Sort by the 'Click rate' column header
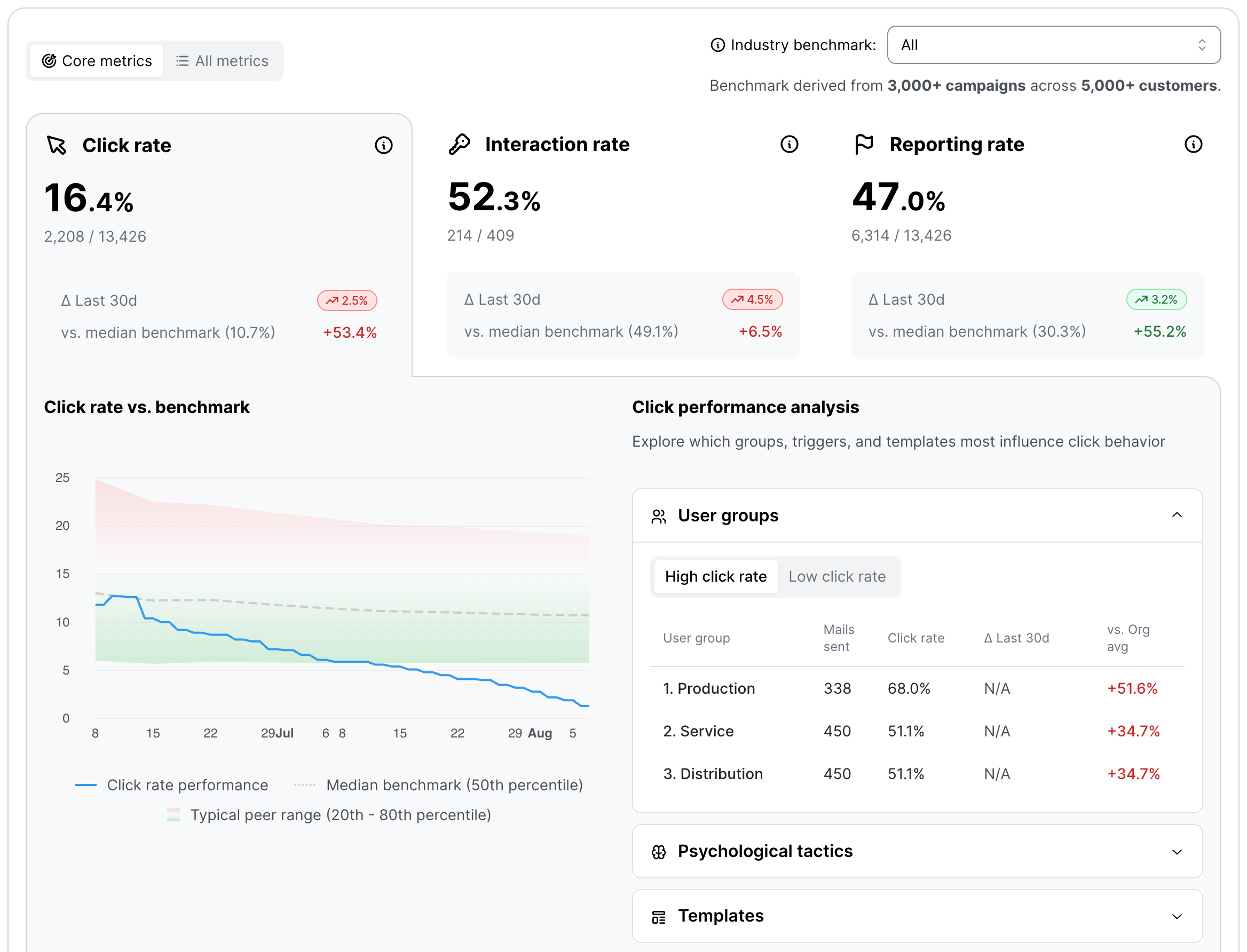This screenshot has width=1247, height=952. coord(915,638)
